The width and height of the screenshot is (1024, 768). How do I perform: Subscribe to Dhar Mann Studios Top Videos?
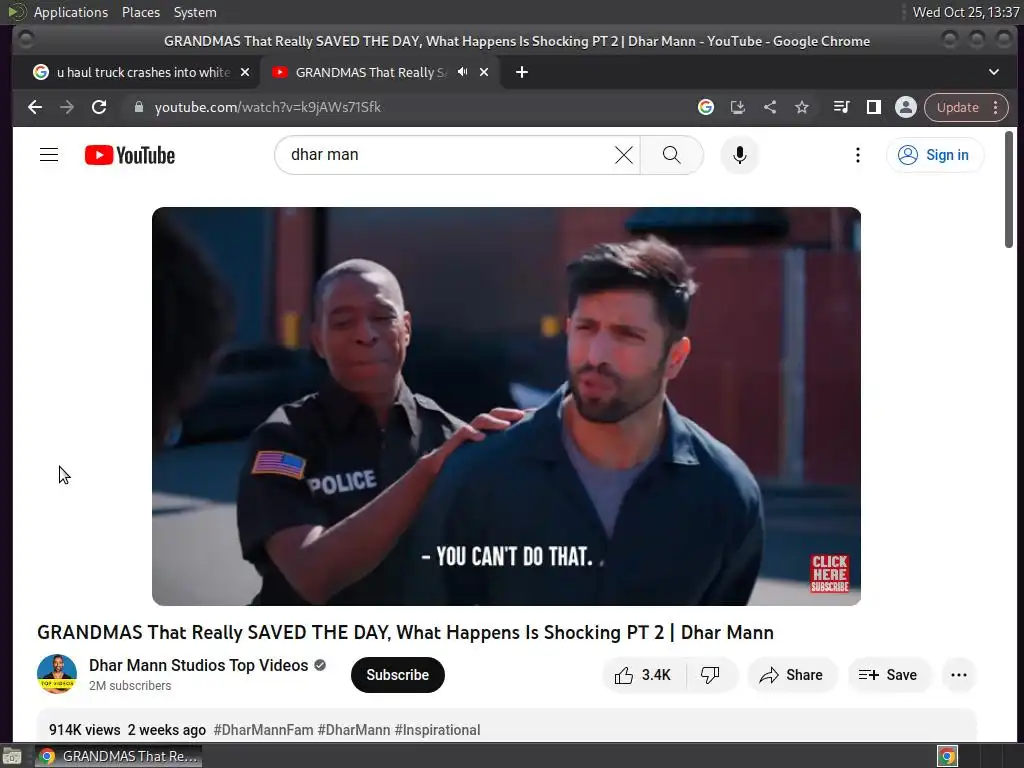[x=398, y=675]
